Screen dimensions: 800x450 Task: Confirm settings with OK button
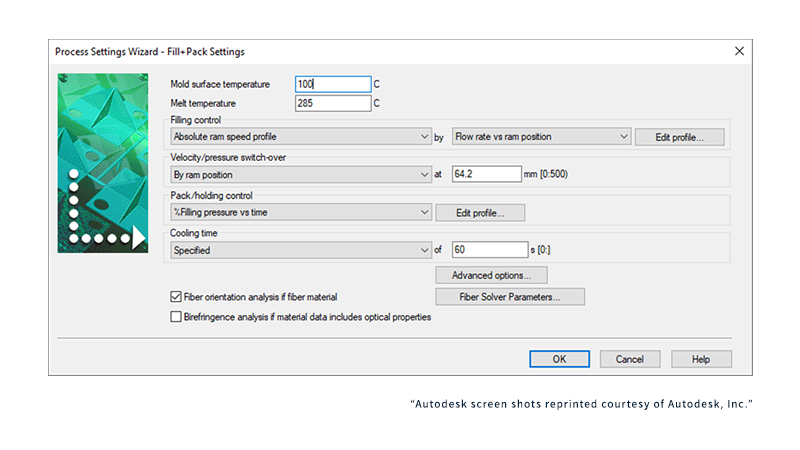tap(559, 359)
